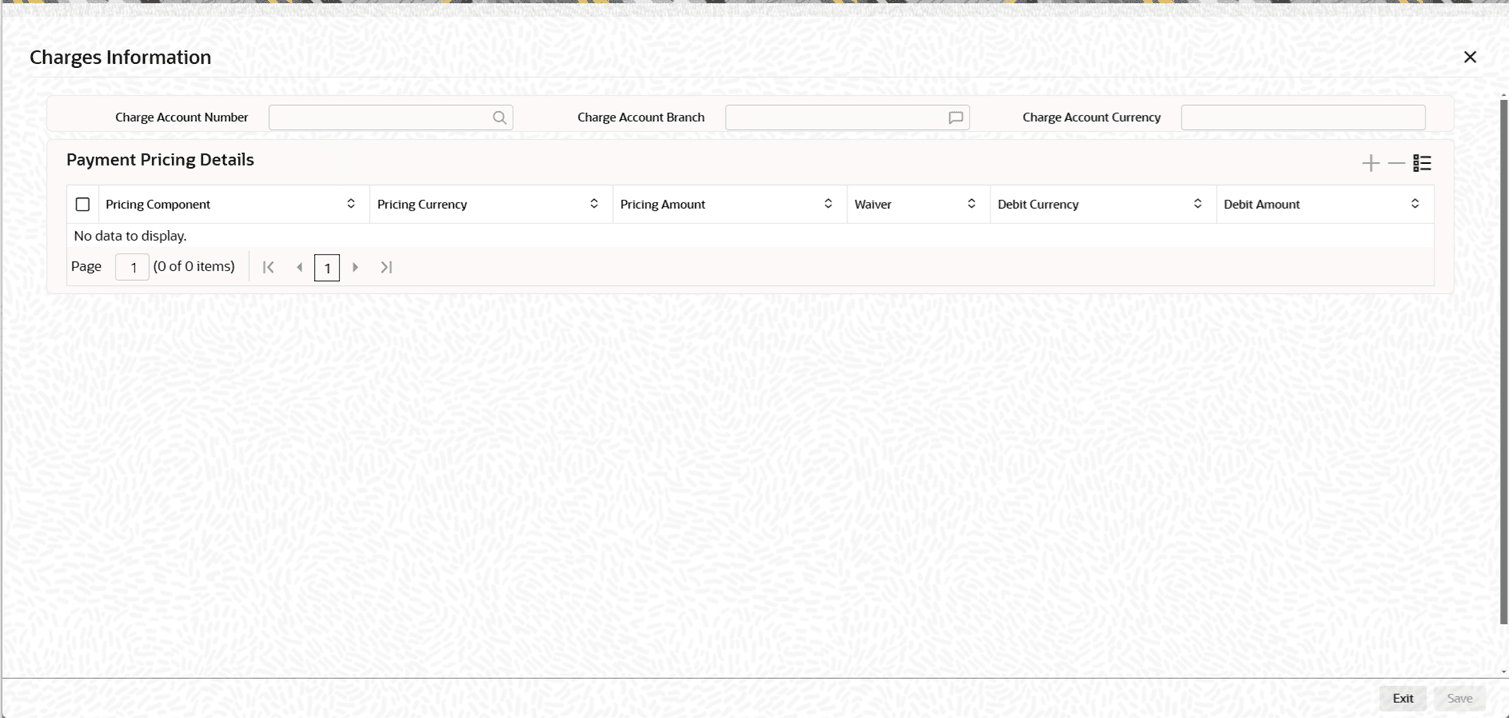Screen dimensions: 1512x718
Task: Sort by Pricing Currency column
Action: pos(594,204)
